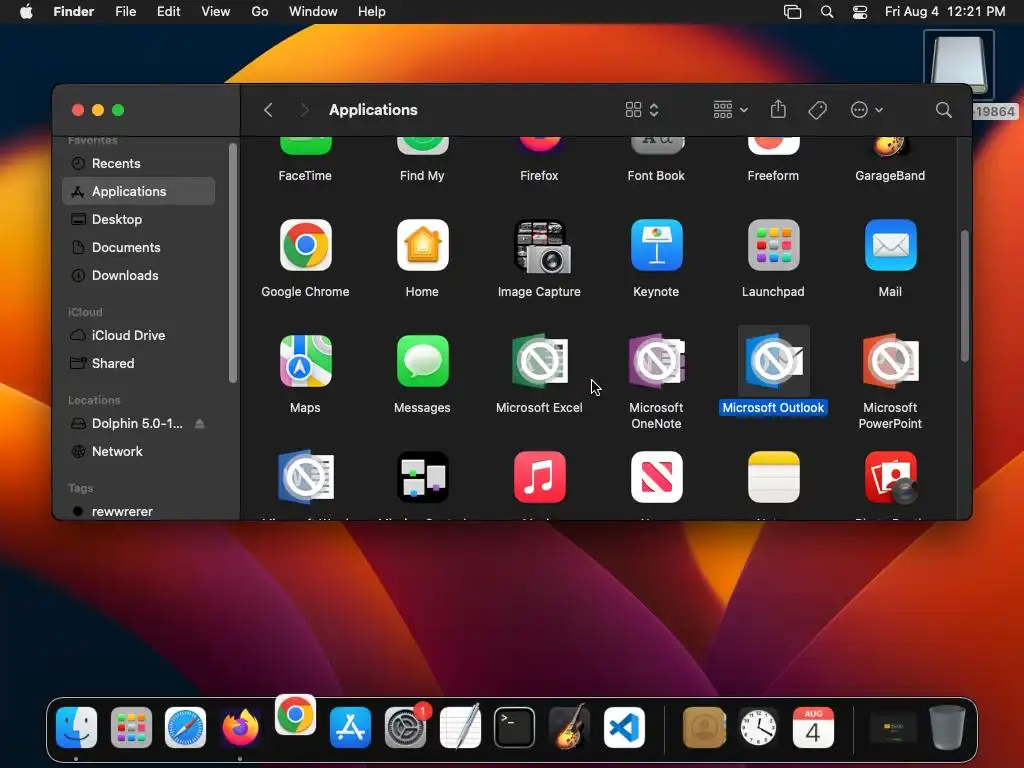The height and width of the screenshot is (768, 1024).
Task: Click the Stage Manager menu bar icon
Action: tap(792, 12)
